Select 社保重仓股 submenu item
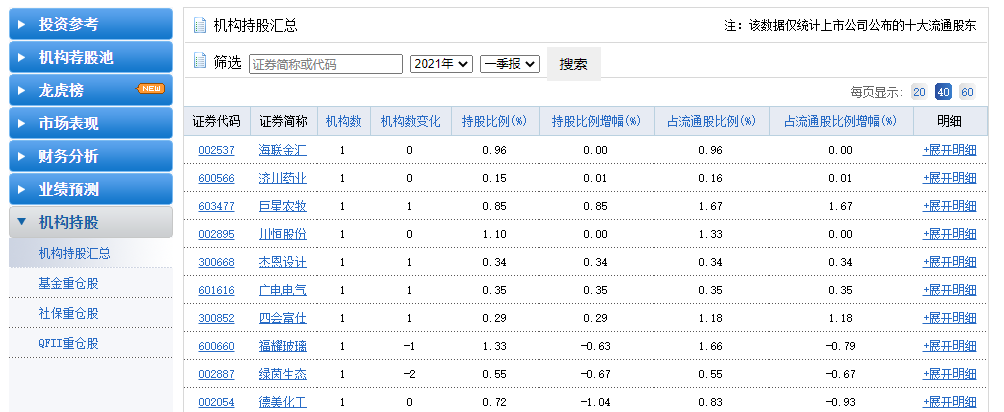This screenshot has height=412, width=1004. coord(69,313)
